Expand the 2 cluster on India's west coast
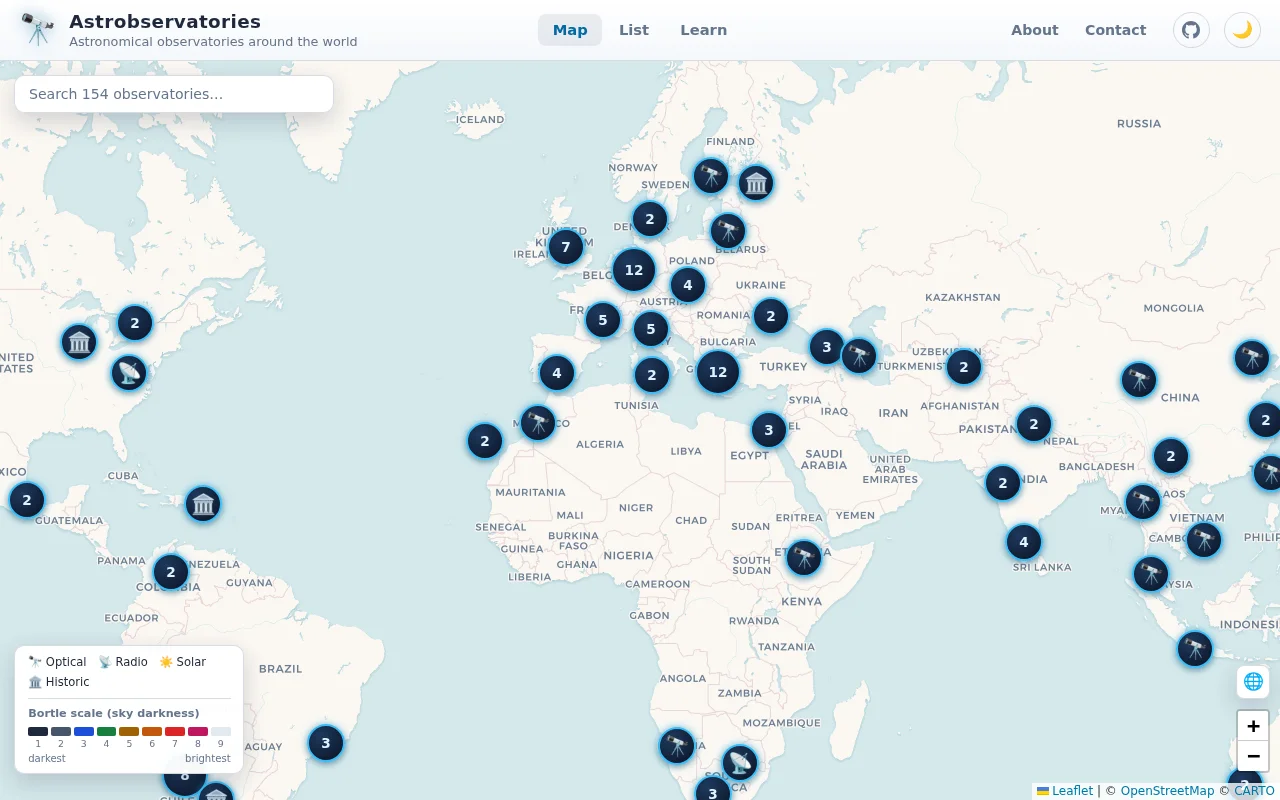Screen dimensions: 1280x800 (x=1003, y=483)
